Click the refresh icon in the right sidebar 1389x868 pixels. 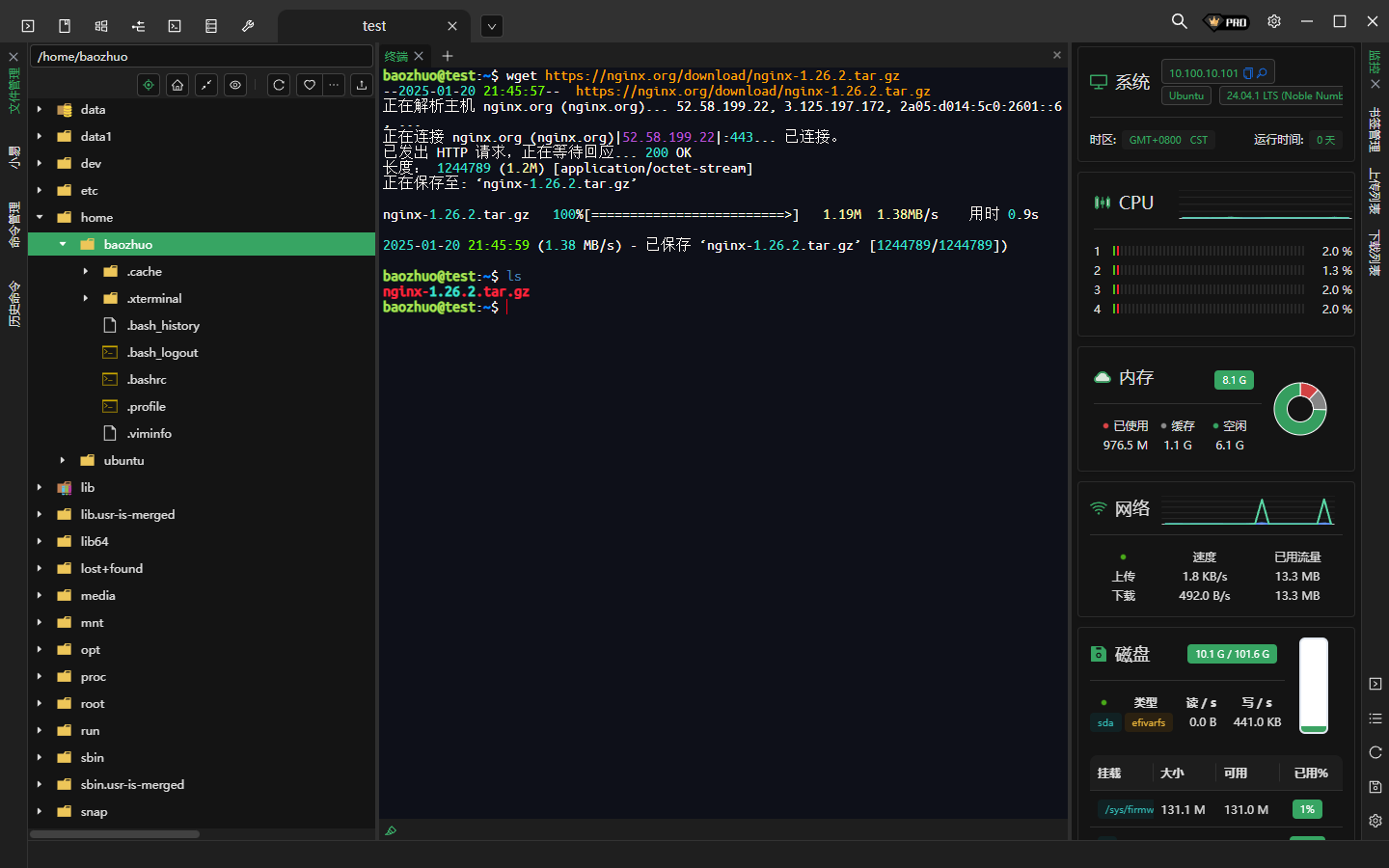point(1375,752)
